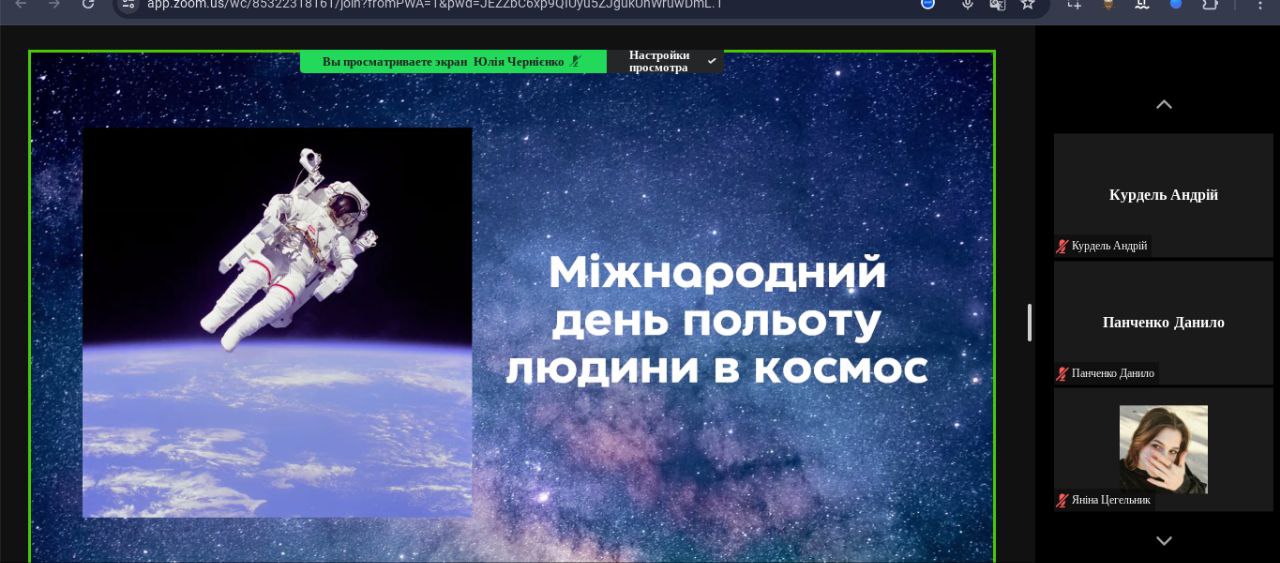
Task: Click the panel divider handle beside participants
Action: point(1029,322)
